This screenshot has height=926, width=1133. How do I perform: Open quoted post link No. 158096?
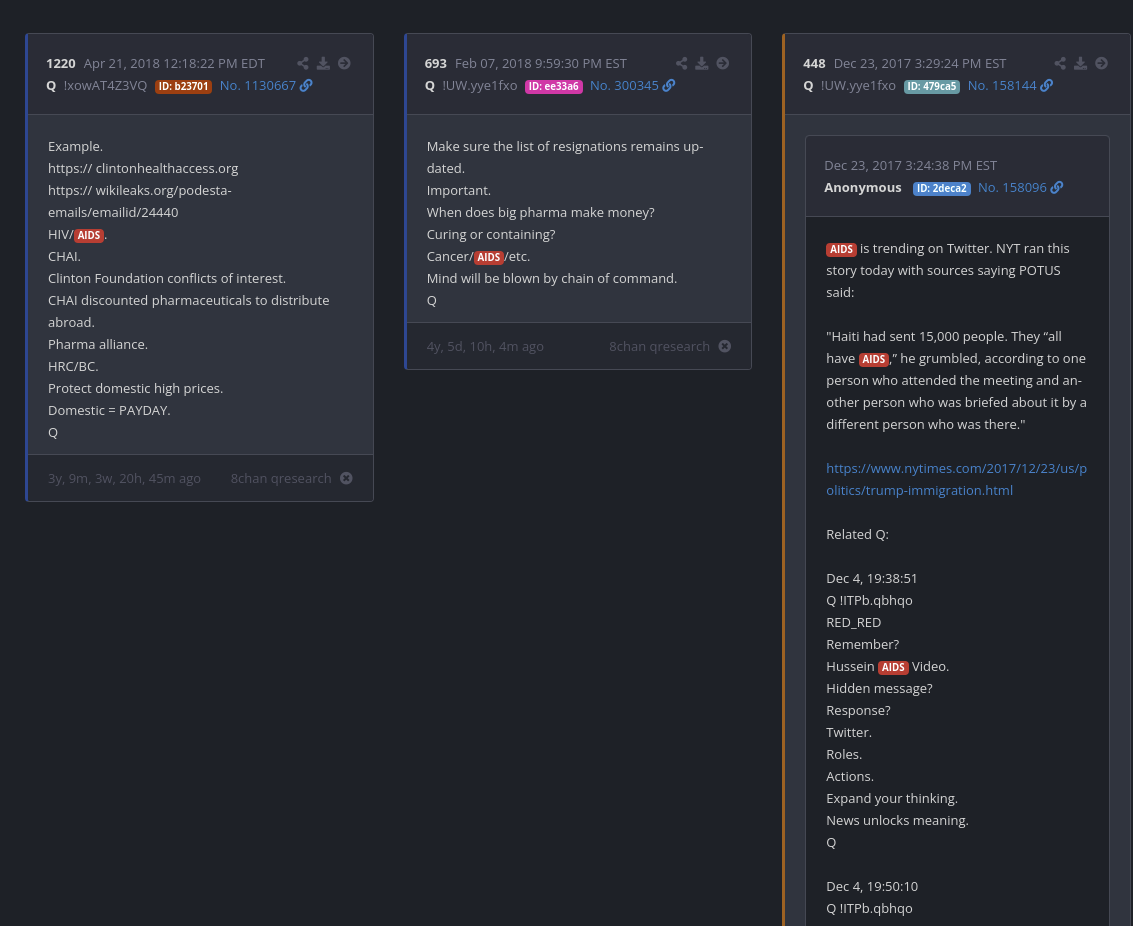1012,187
